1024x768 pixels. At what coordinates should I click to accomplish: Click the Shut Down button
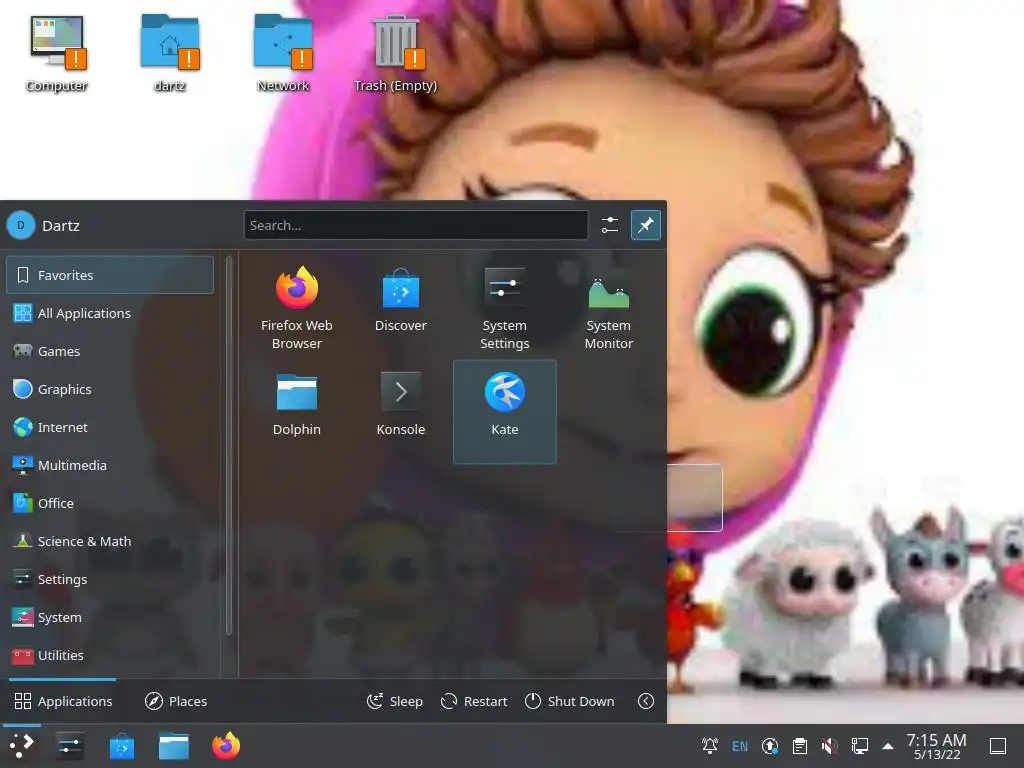click(569, 701)
